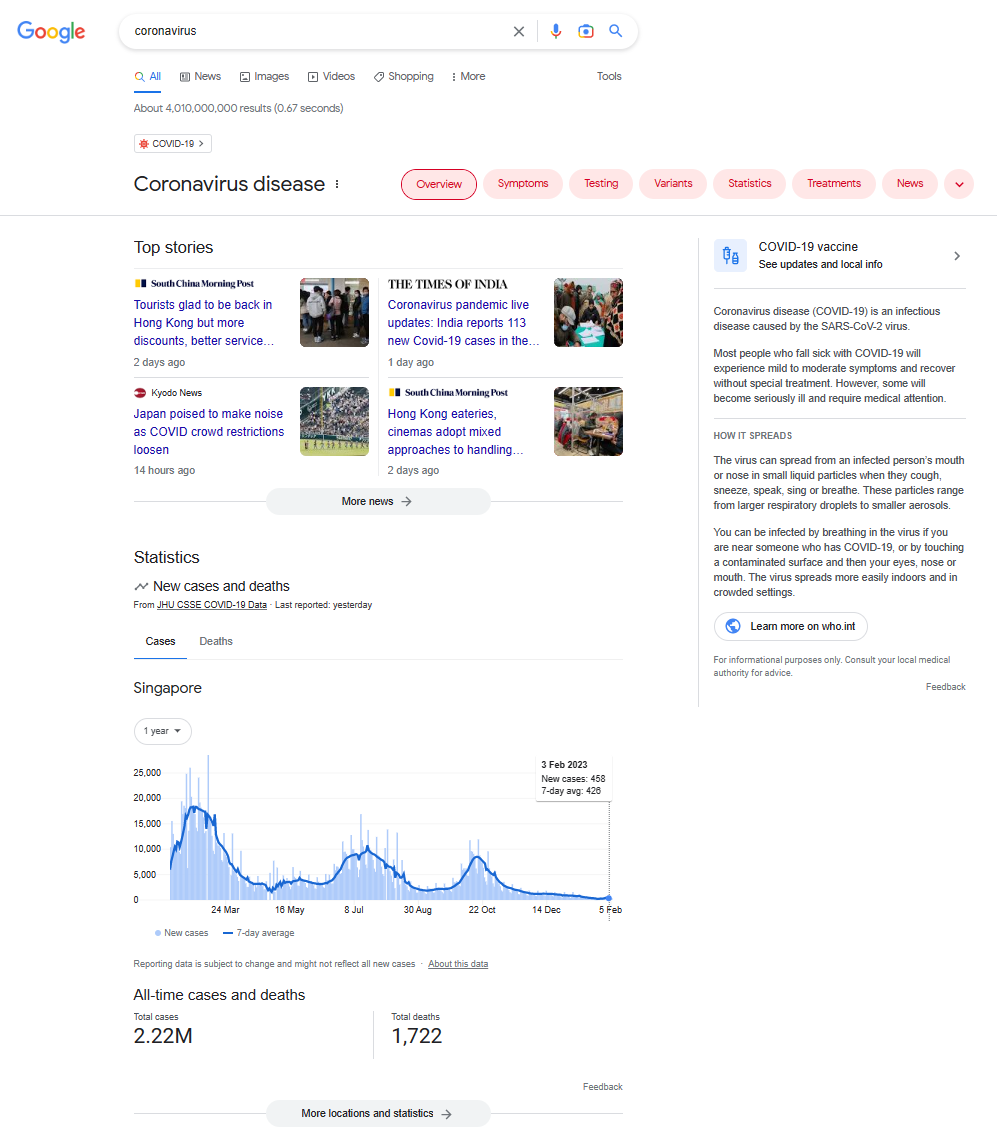Click the Google logo
Viewport: 997px width, 1138px height.
pyautogui.click(x=51, y=31)
